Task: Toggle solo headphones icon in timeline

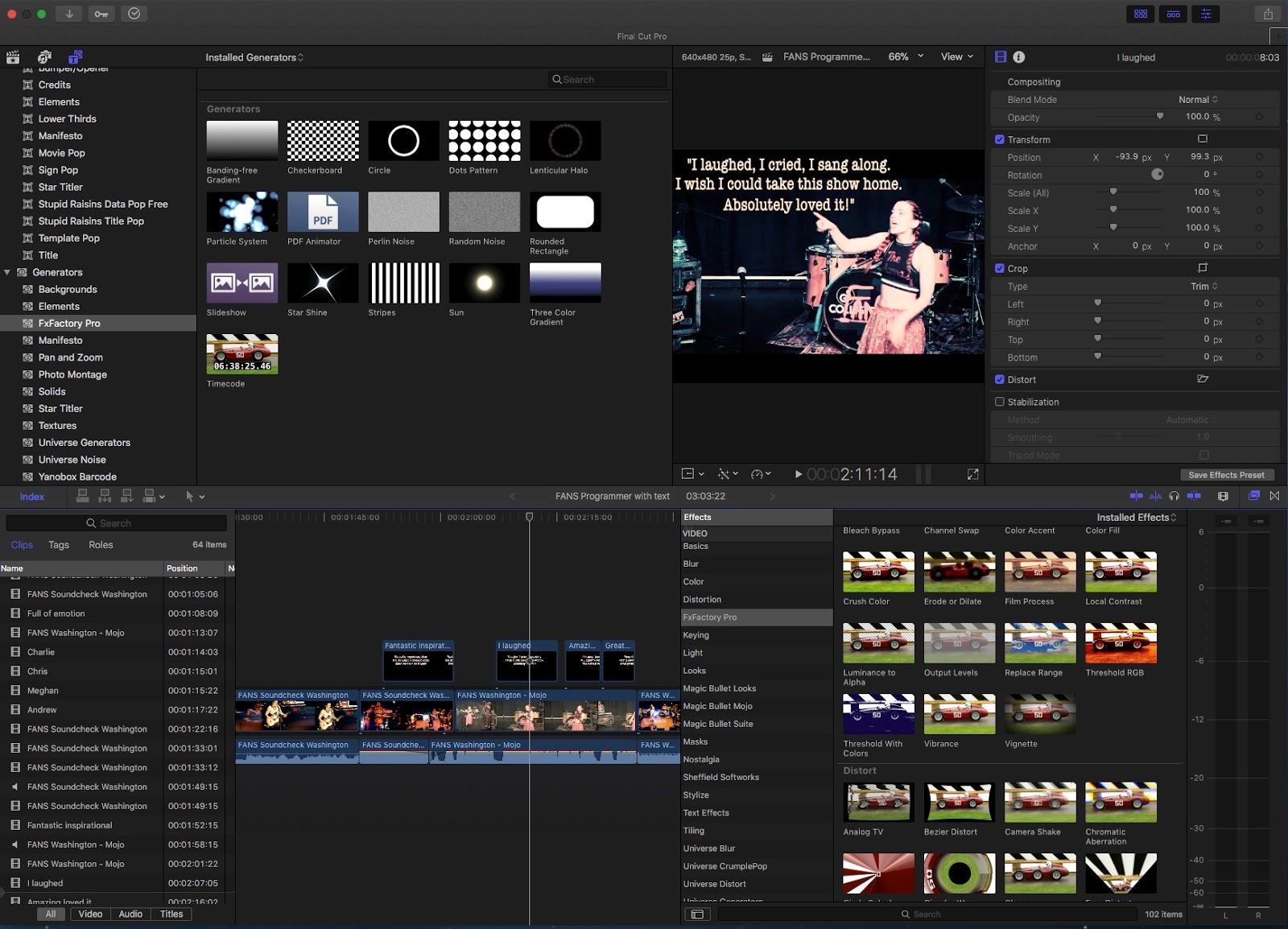Action: click(1174, 496)
